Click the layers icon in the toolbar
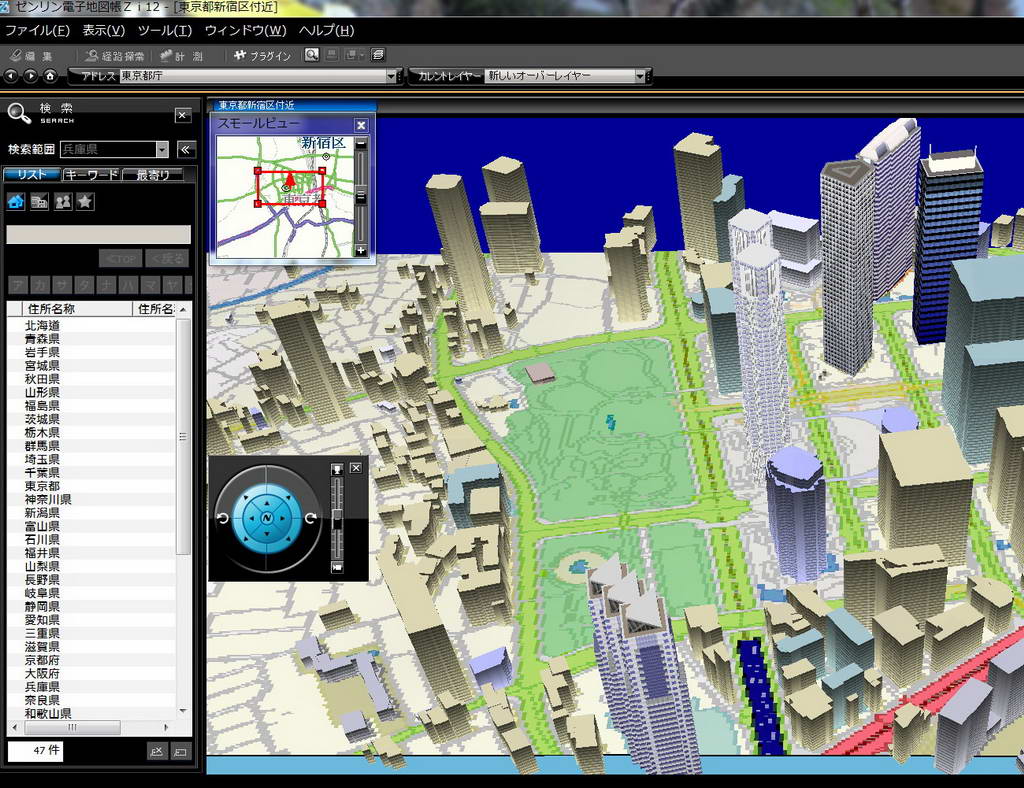This screenshot has height=788, width=1024. 378,55
